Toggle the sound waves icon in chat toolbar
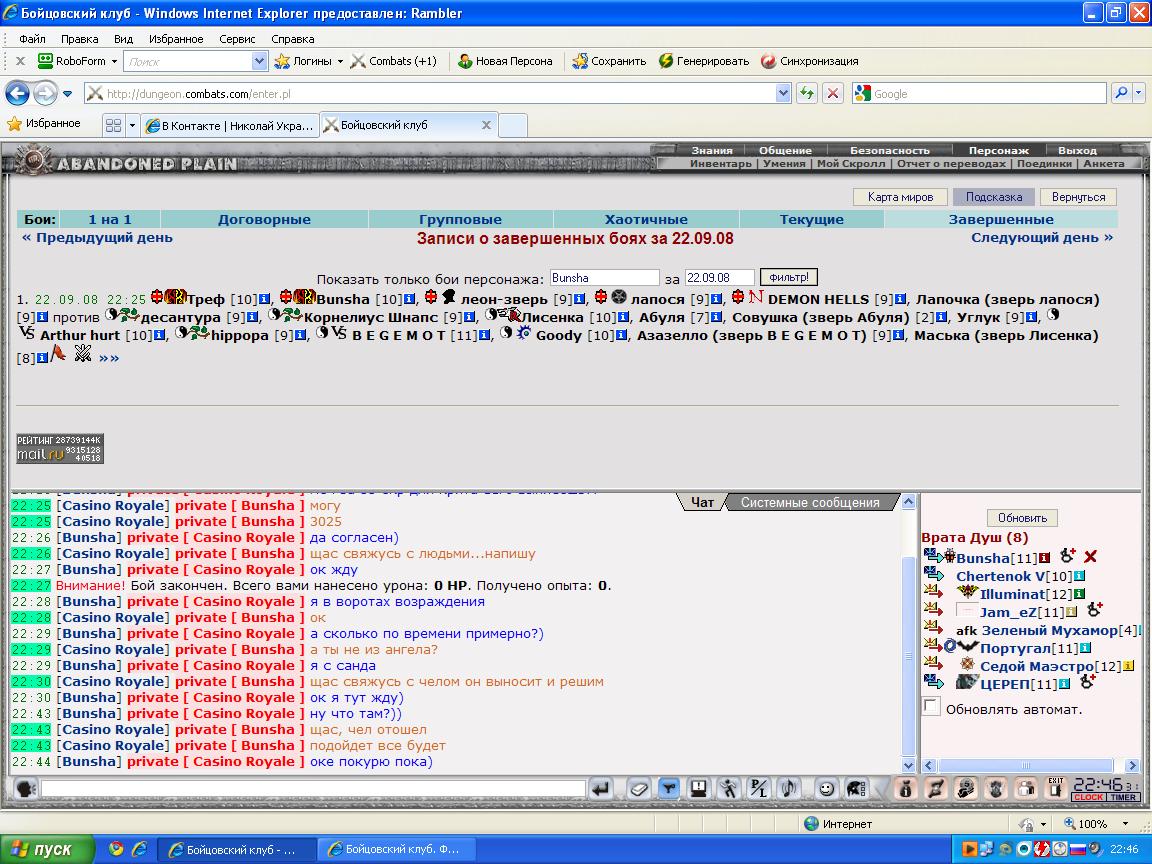Viewport: 1152px width, 864px height. point(789,789)
